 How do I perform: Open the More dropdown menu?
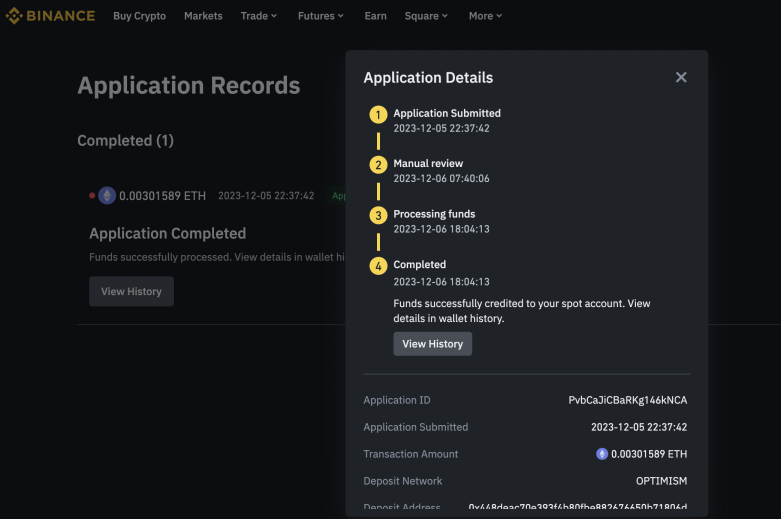(485, 16)
